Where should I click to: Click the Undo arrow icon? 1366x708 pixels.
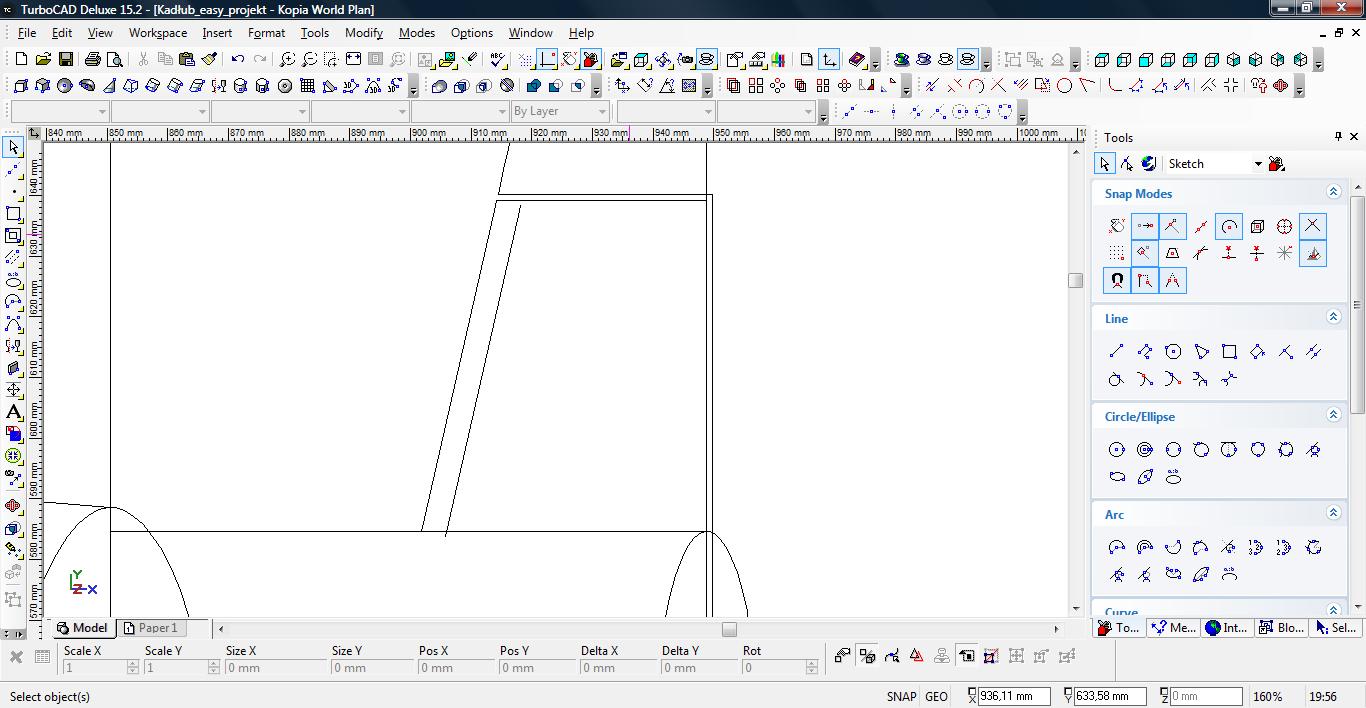point(238,60)
